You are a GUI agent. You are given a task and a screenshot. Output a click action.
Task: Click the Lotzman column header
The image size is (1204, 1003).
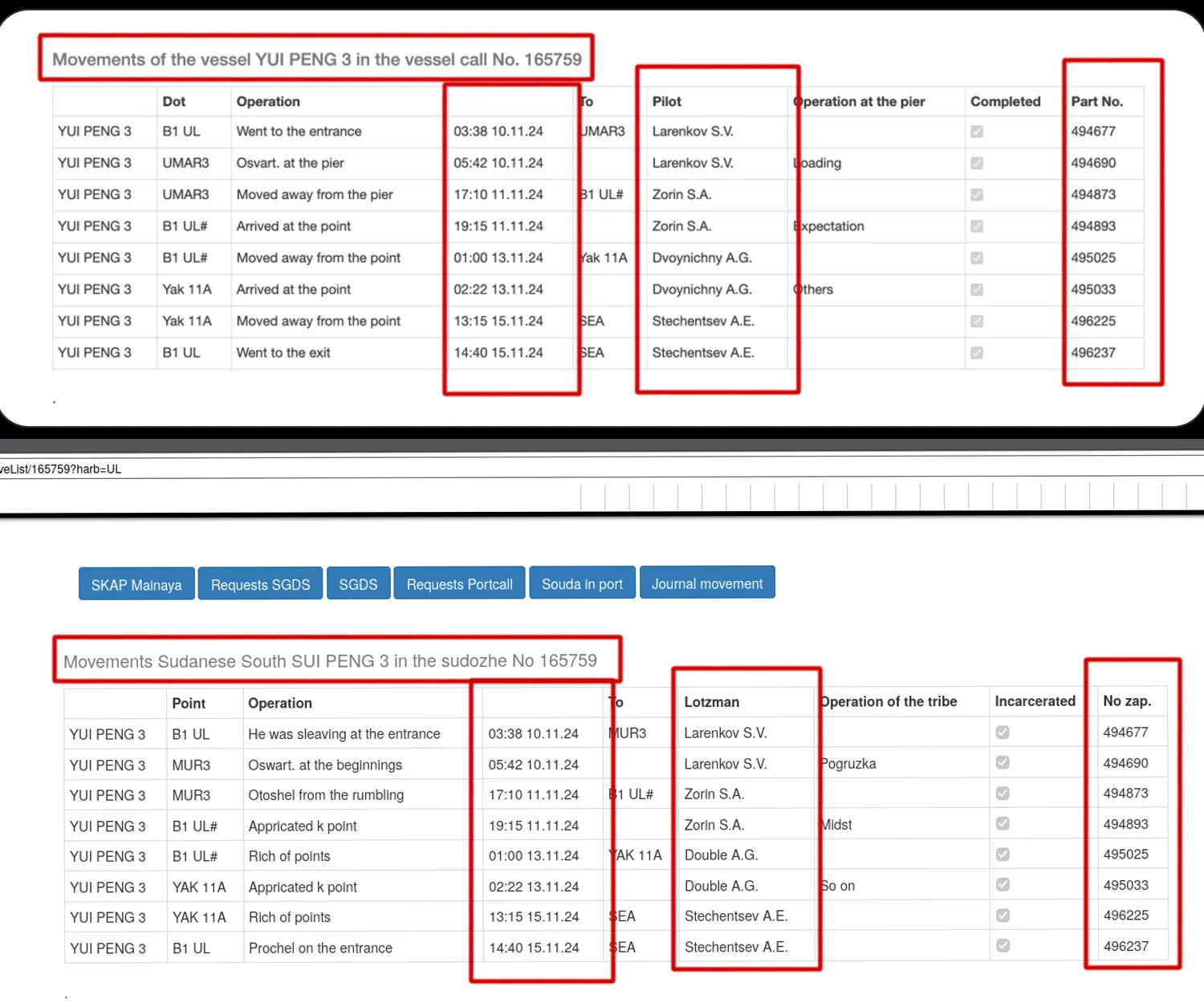point(712,702)
